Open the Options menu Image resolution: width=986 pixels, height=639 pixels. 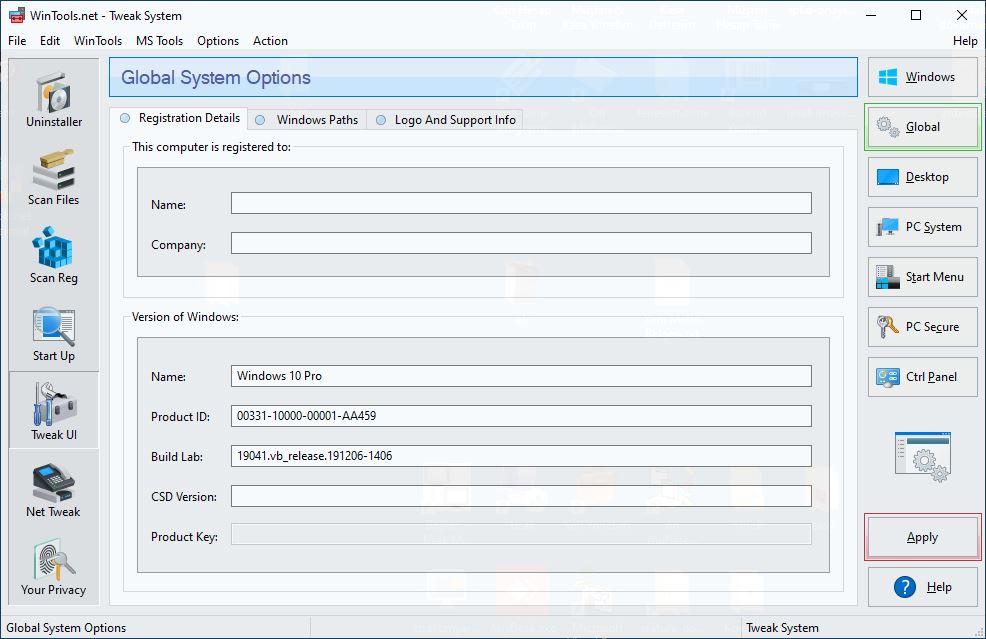218,41
